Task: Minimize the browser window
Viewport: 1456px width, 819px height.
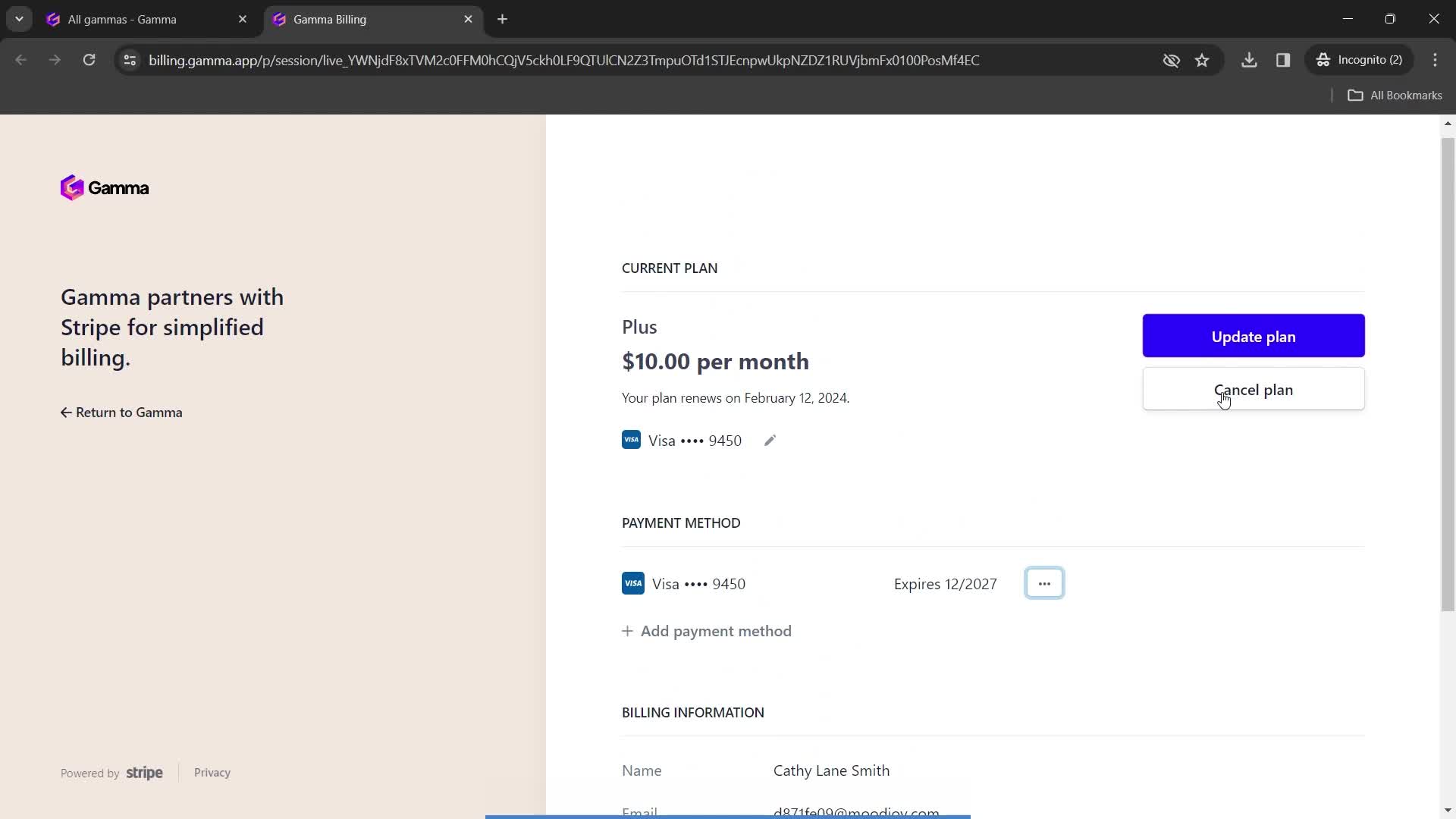Action: pyautogui.click(x=1348, y=19)
